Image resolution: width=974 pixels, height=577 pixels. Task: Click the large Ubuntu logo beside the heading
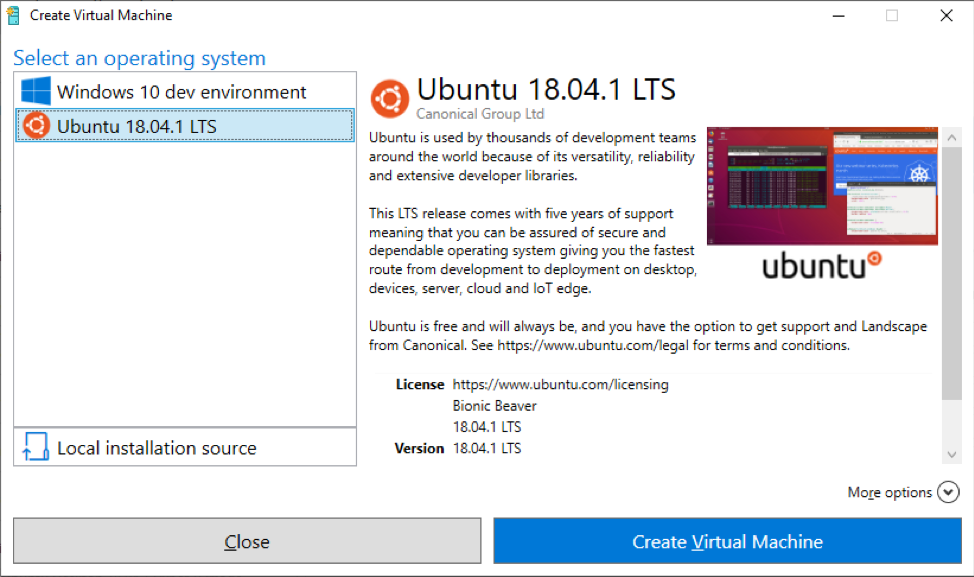point(390,97)
